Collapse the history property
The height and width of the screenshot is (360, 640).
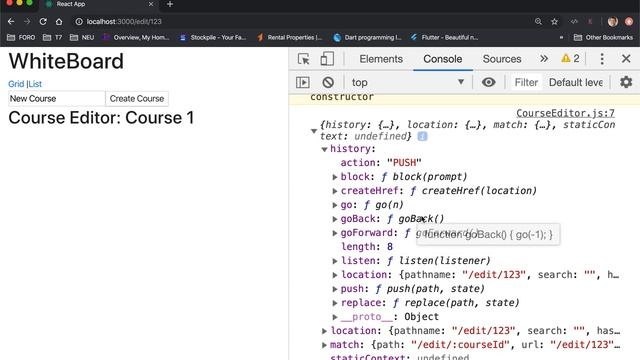(x=324, y=149)
